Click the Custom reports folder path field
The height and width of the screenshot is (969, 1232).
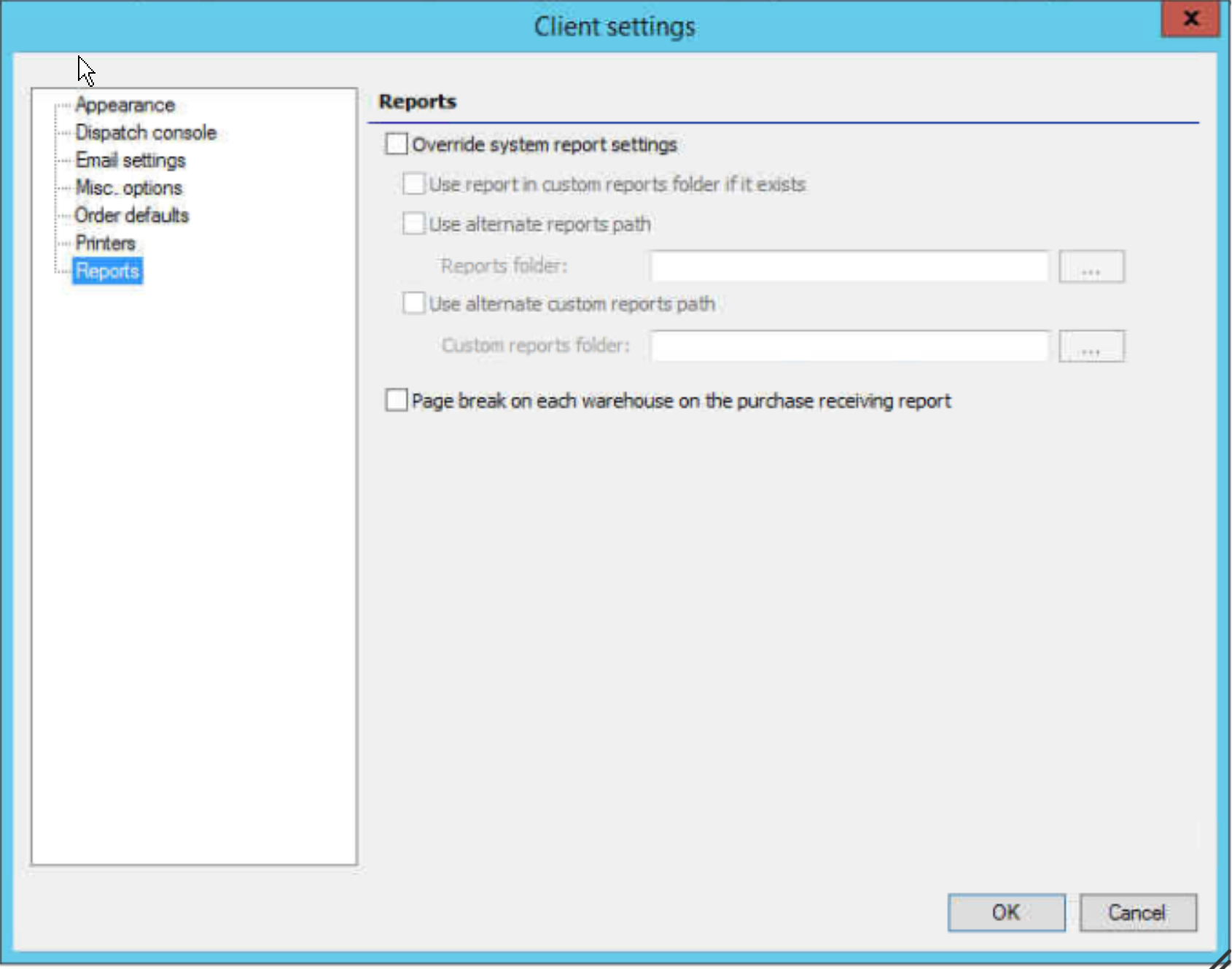[849, 346]
